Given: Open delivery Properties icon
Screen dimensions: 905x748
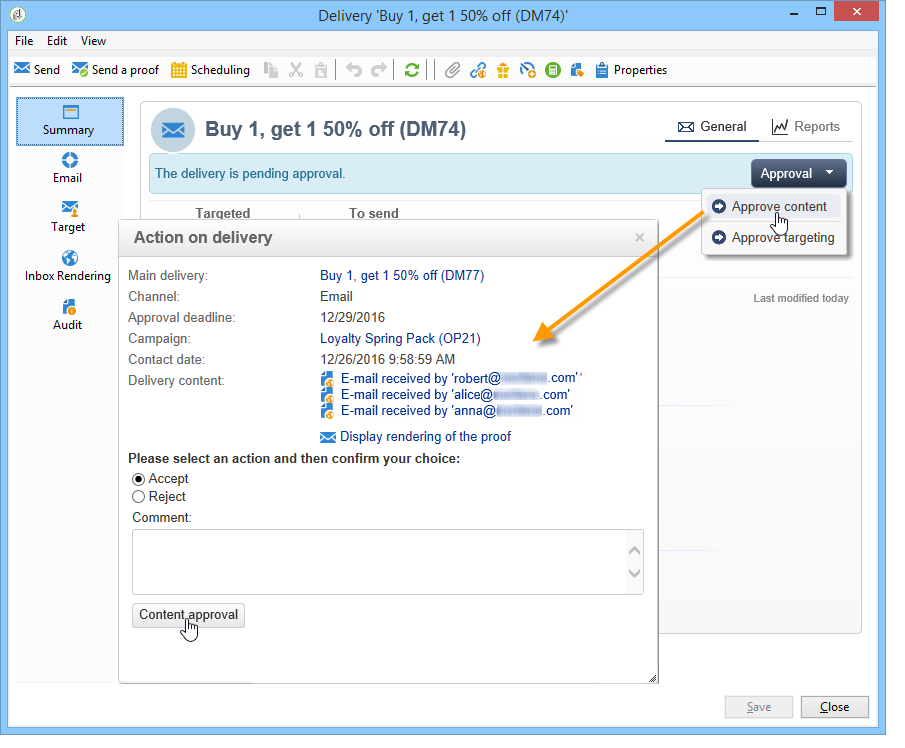Looking at the screenshot, I should tap(601, 70).
